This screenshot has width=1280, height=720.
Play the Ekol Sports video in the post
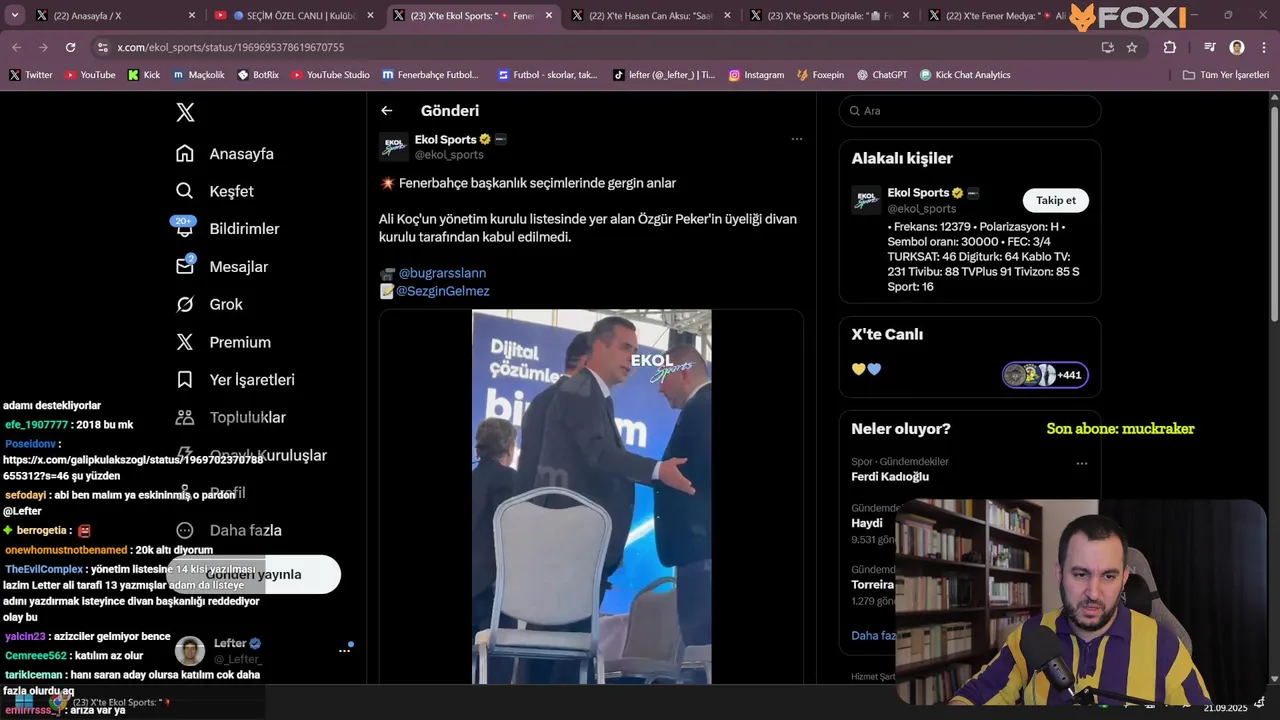pos(591,497)
